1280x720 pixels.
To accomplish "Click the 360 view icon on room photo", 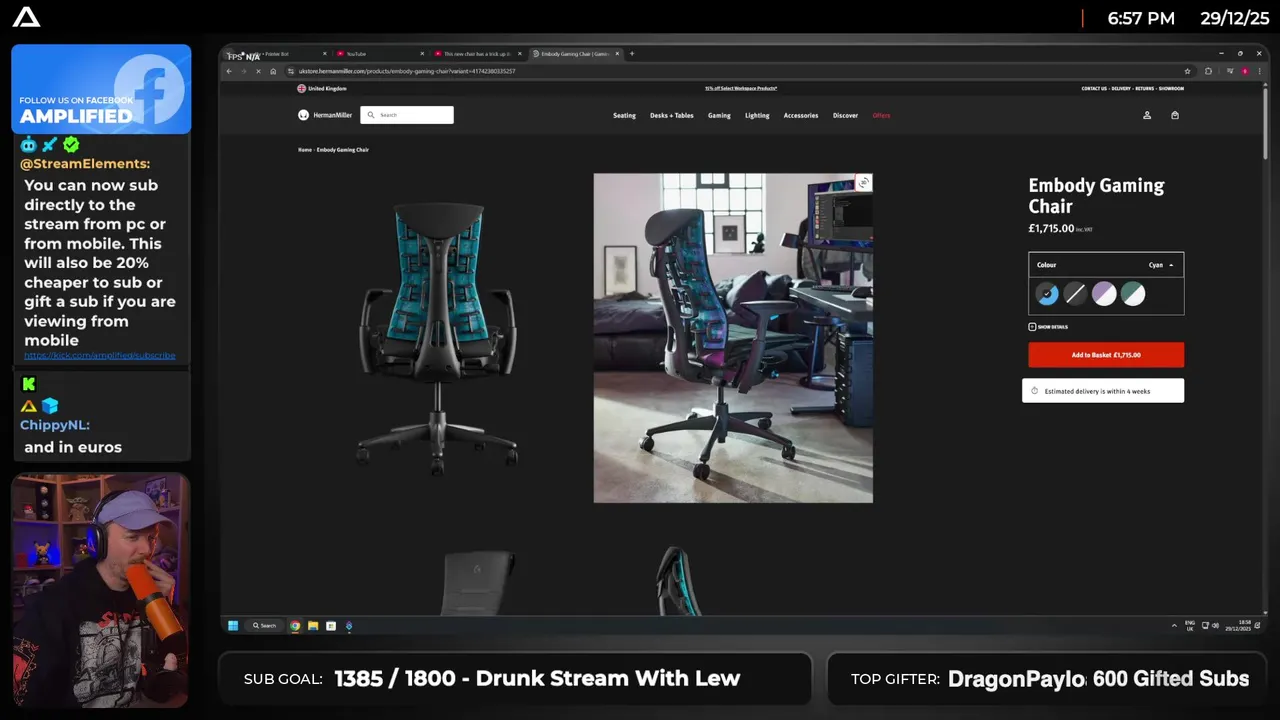I will pyautogui.click(x=863, y=183).
